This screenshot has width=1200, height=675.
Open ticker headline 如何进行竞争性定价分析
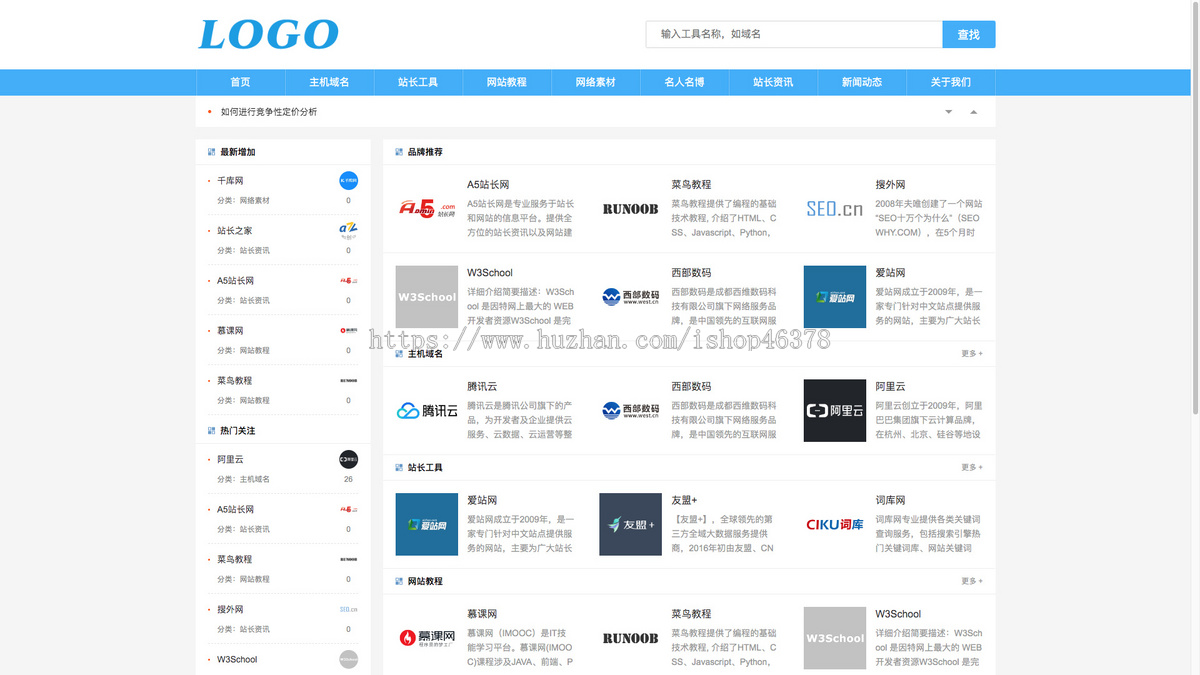[x=269, y=112]
